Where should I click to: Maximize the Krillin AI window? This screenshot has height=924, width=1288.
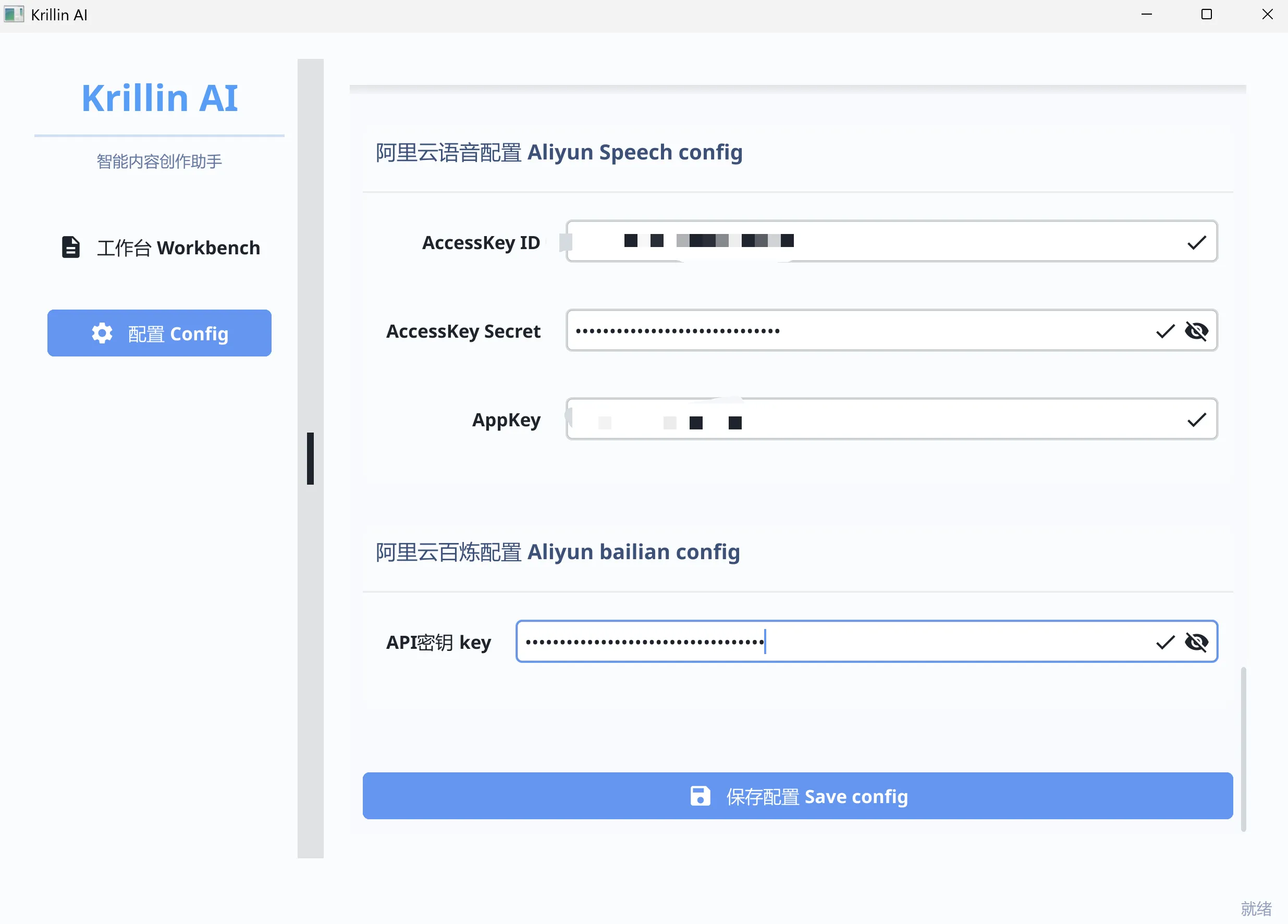coord(1207,14)
